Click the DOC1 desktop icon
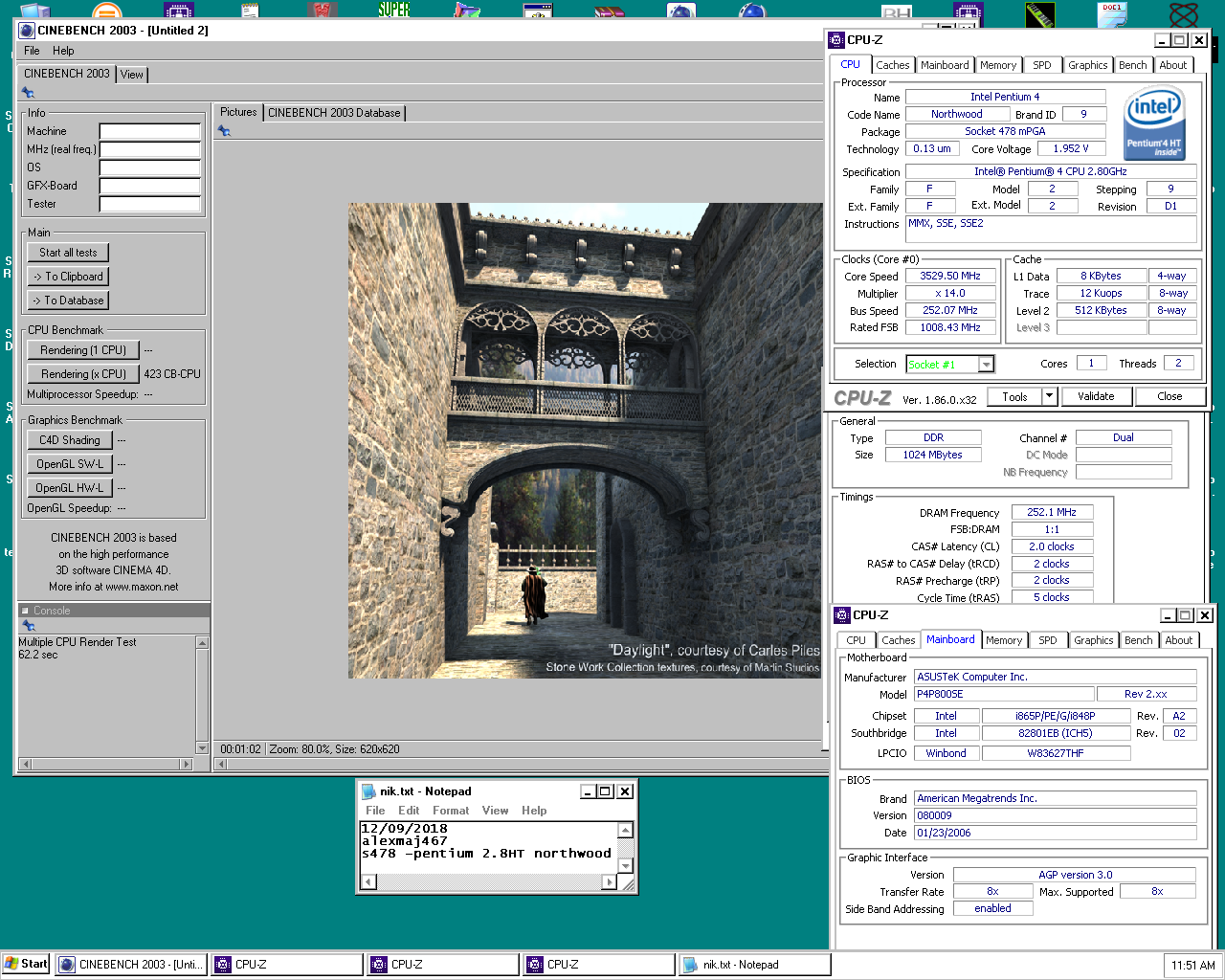This screenshot has height=980, width=1225. coord(1112,14)
